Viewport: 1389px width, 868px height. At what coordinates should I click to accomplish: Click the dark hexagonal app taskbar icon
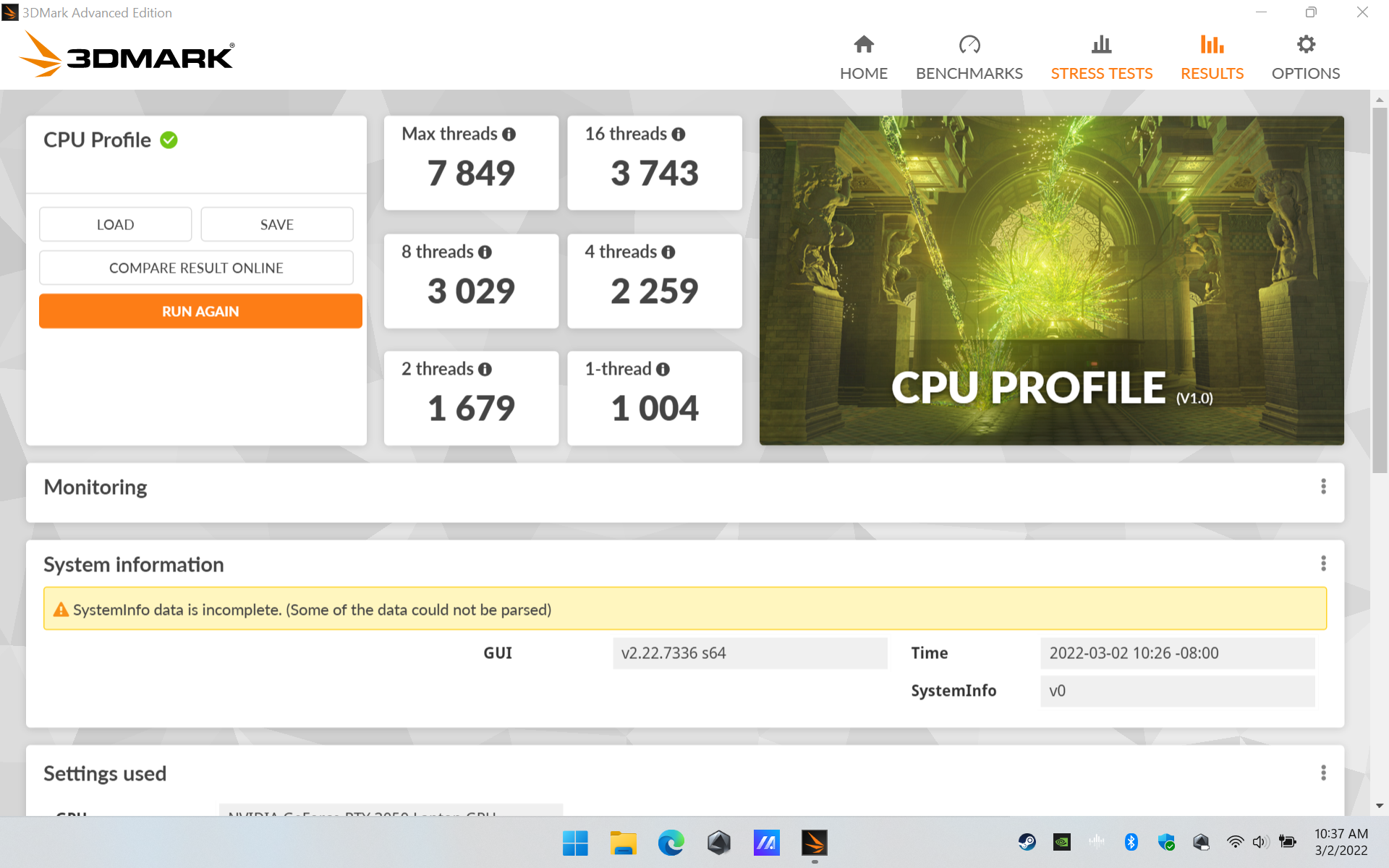click(x=718, y=843)
